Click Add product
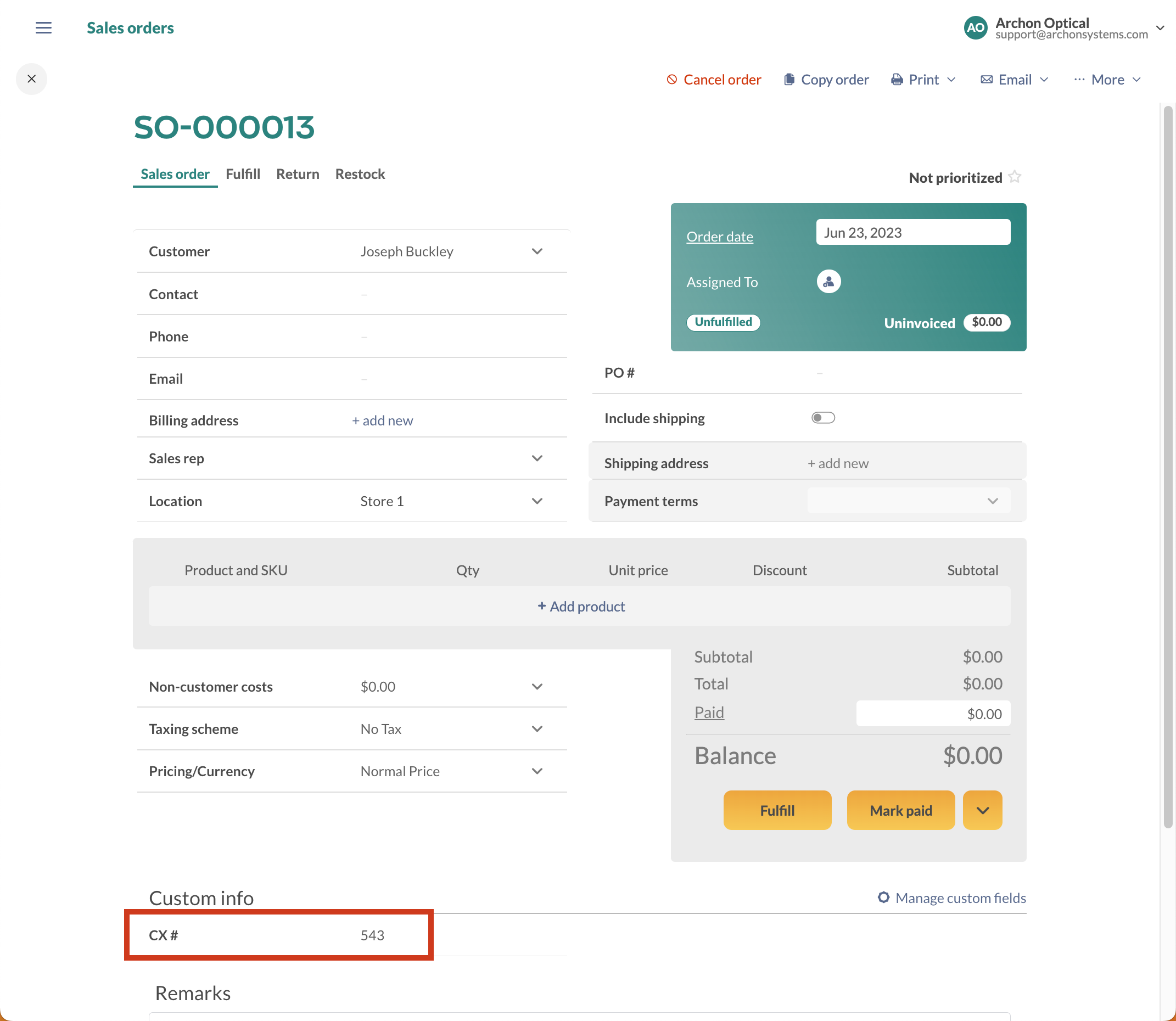1176x1021 pixels. pos(581,606)
